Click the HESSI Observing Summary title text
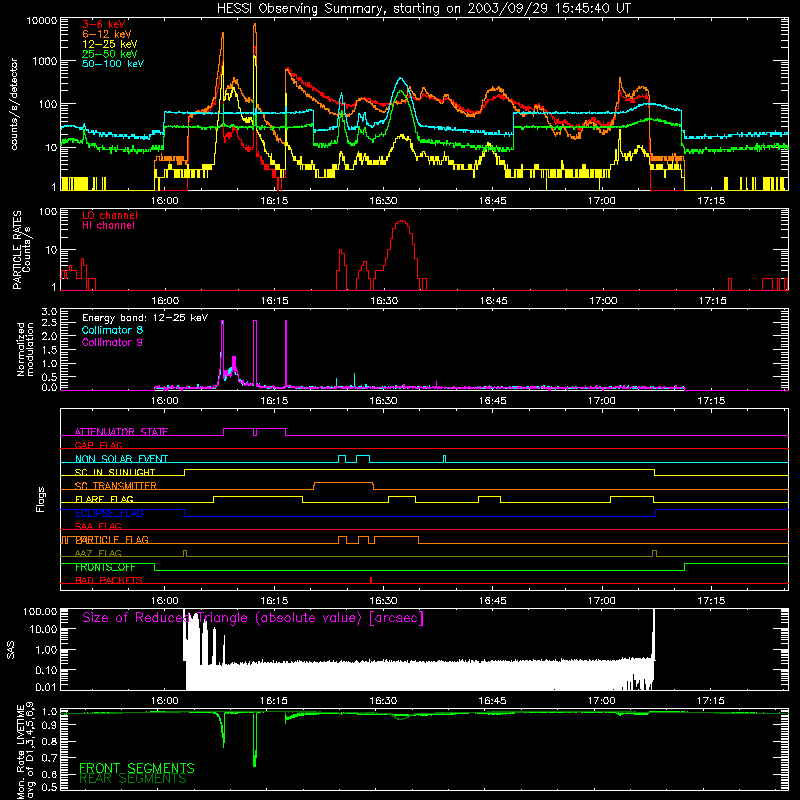This screenshot has height=800, width=800. (424, 8)
